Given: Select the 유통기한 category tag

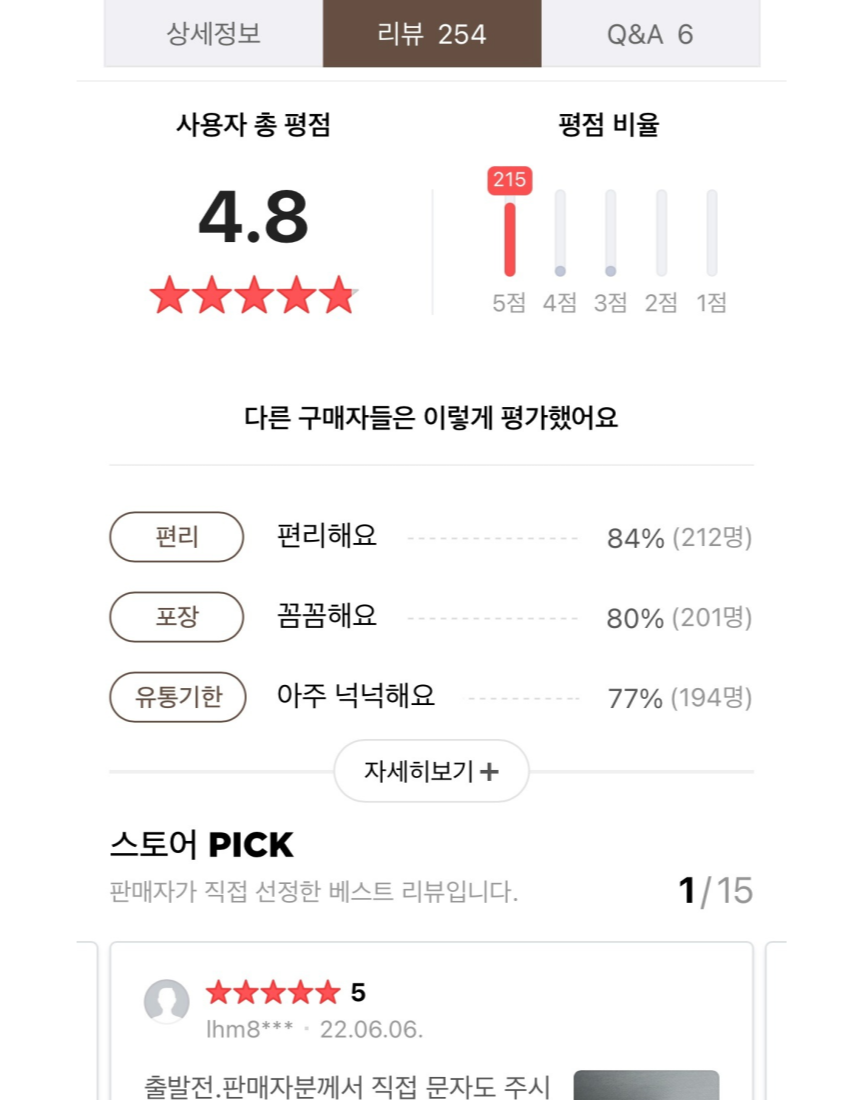Looking at the screenshot, I should (x=177, y=697).
